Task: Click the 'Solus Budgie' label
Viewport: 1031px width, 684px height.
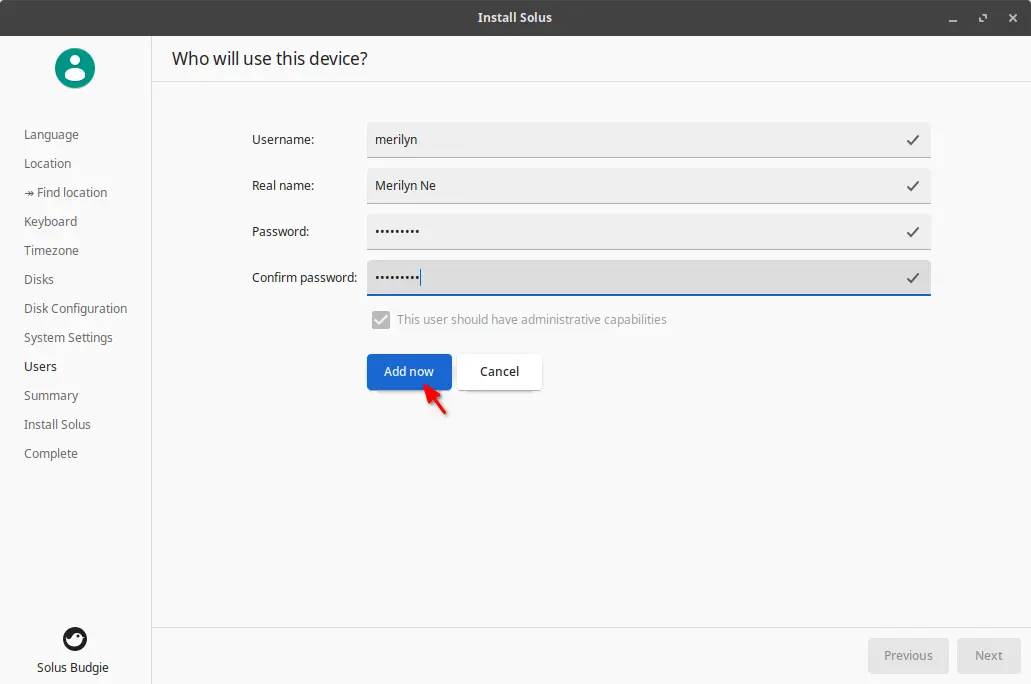Action: tap(72, 668)
